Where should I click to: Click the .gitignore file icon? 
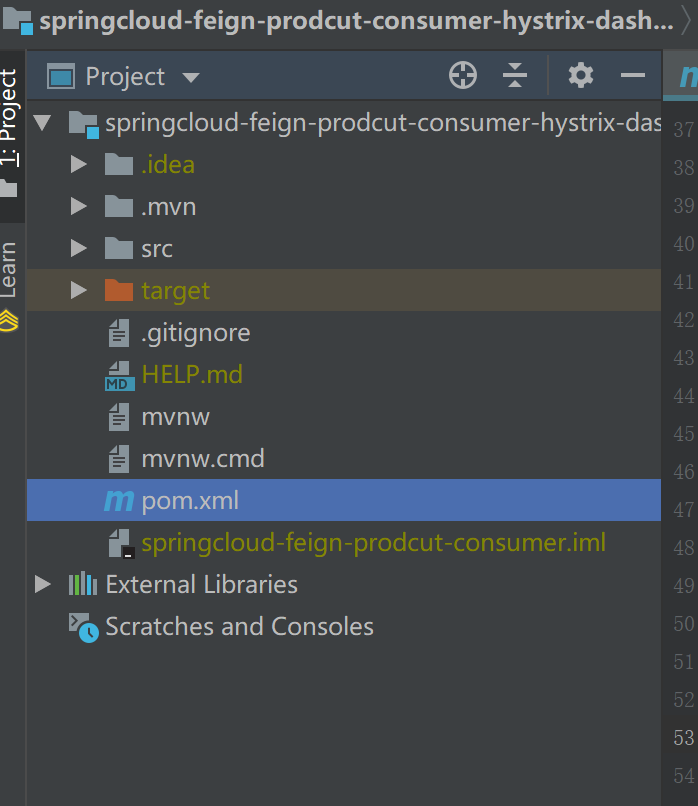[119, 333]
